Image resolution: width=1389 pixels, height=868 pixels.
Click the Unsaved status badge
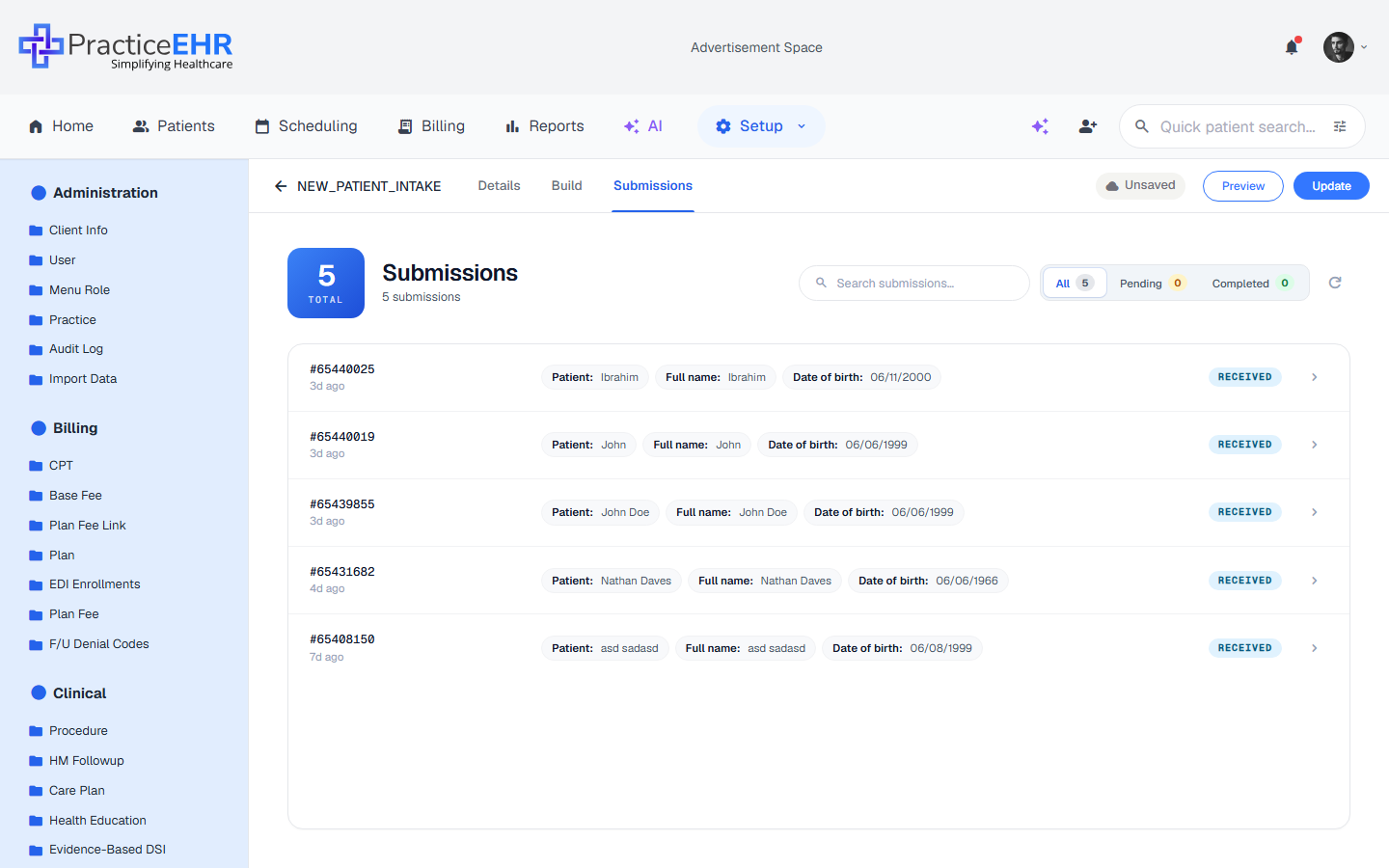click(x=1140, y=185)
